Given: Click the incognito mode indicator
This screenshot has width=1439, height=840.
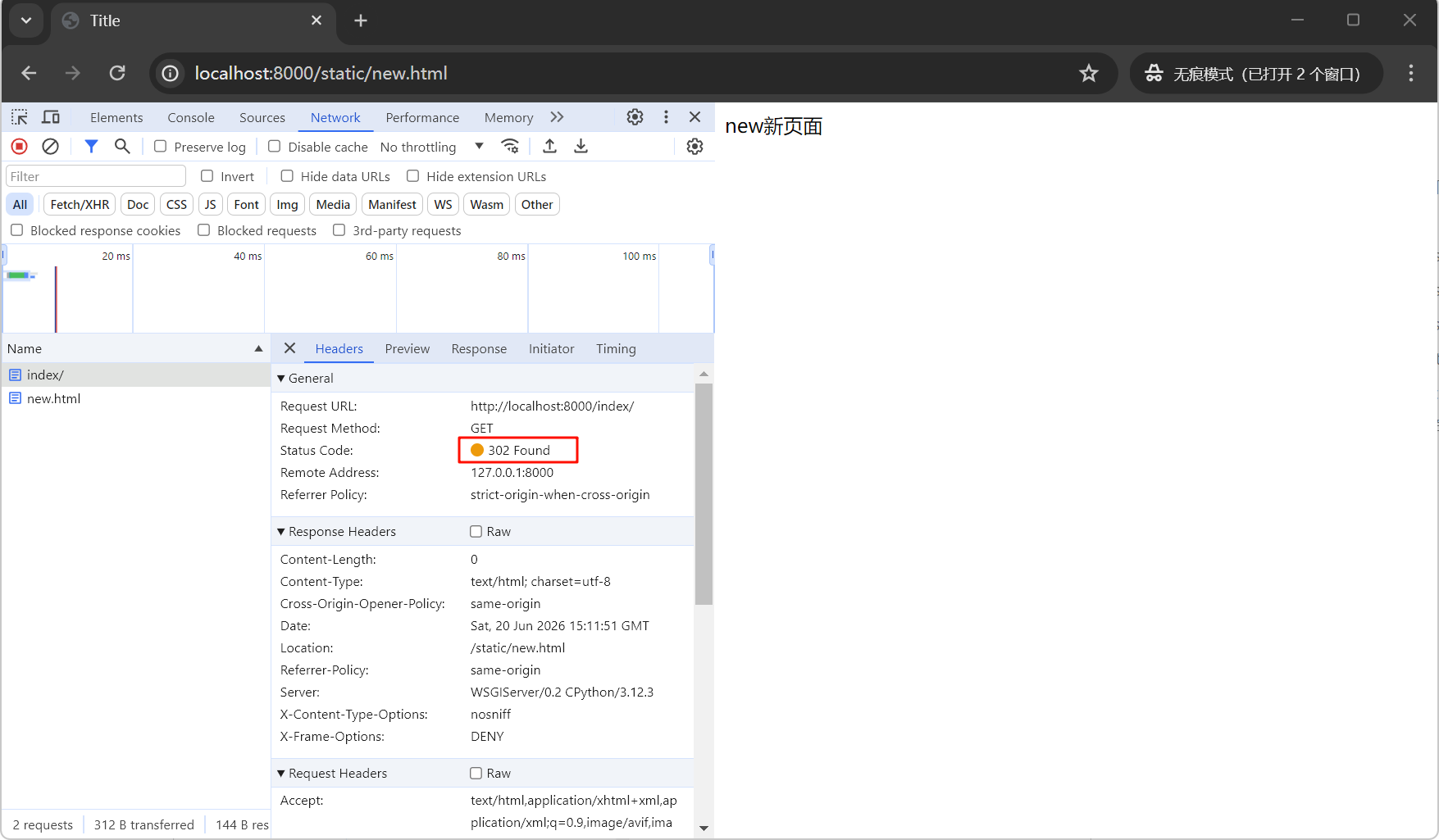Looking at the screenshot, I should click(x=1256, y=74).
